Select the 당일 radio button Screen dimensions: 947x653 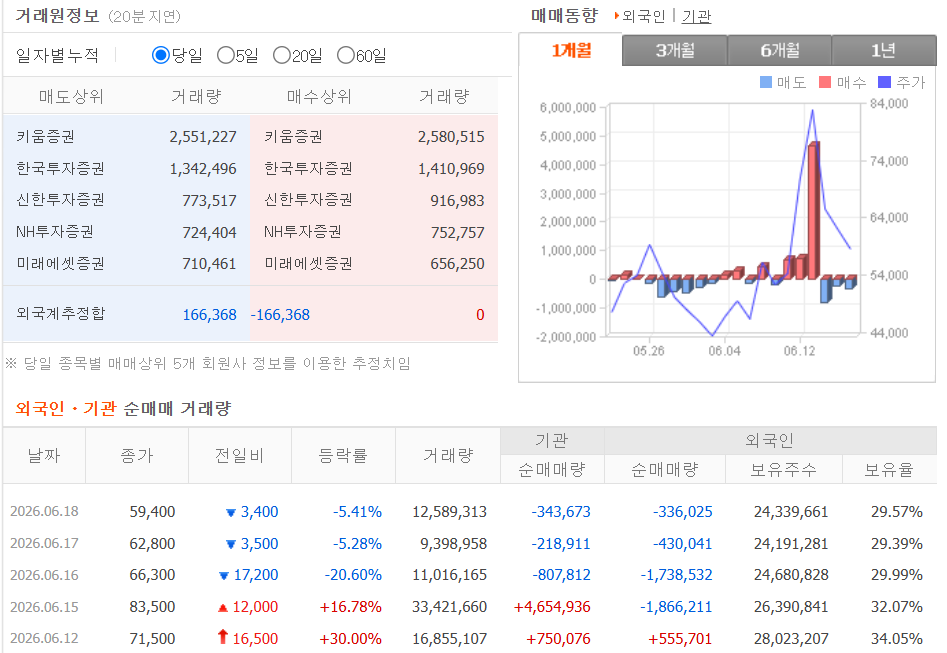(161, 56)
